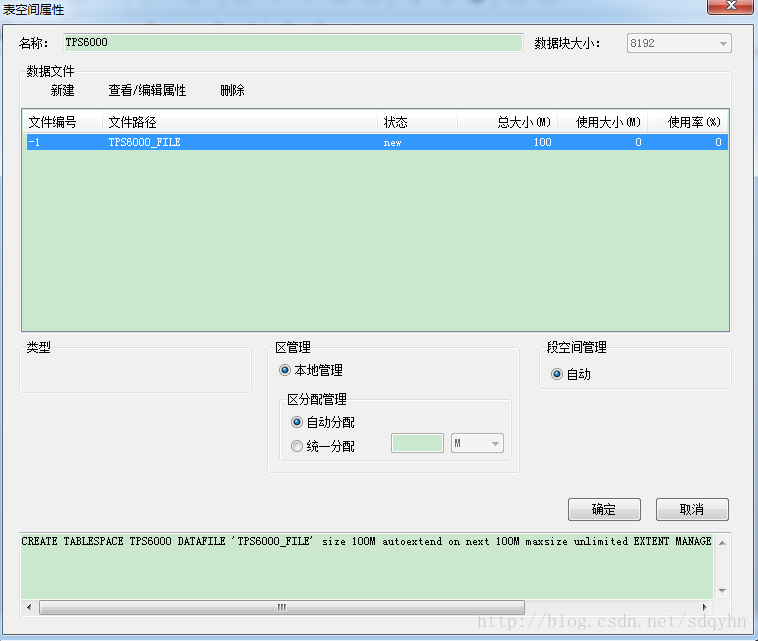Click the horizontal scrollbar left arrow
Screen dimensions: 758x641
click(29, 607)
